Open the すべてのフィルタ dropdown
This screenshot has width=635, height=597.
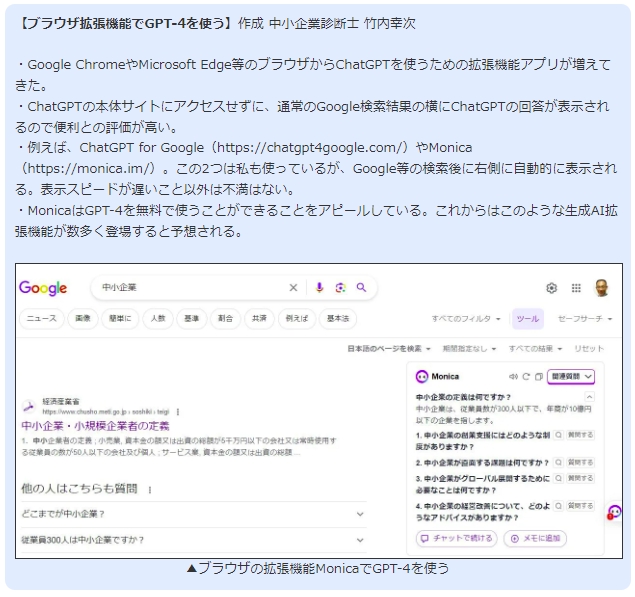pyautogui.click(x=466, y=319)
